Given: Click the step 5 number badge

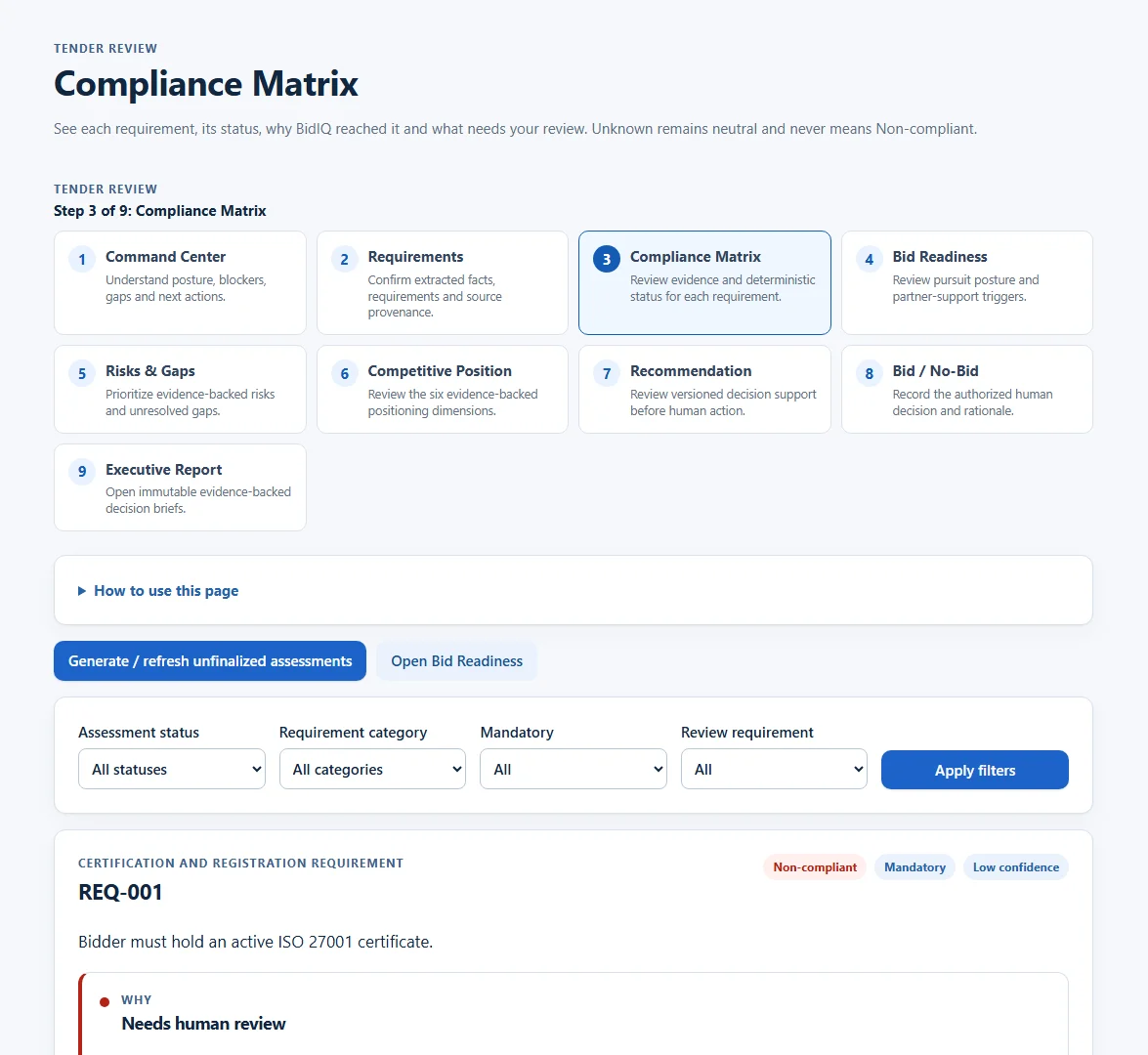Looking at the screenshot, I should click(x=82, y=373).
